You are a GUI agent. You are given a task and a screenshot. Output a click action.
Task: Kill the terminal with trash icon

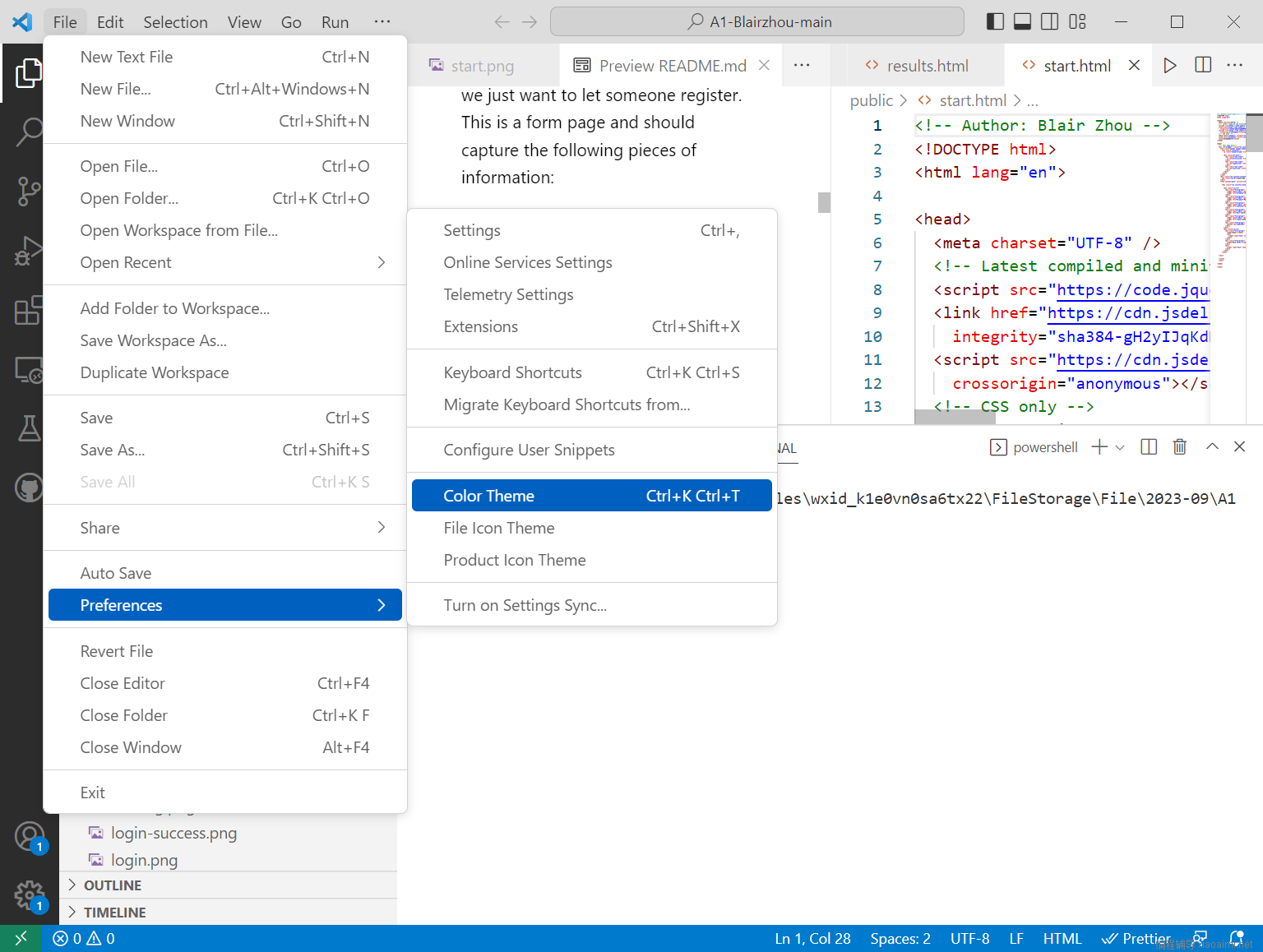(1180, 446)
